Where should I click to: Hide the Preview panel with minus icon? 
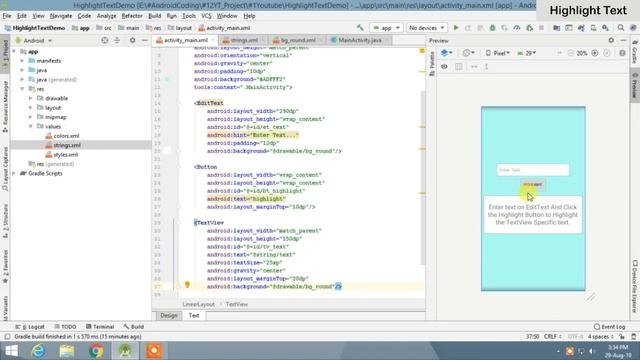coord(623,40)
